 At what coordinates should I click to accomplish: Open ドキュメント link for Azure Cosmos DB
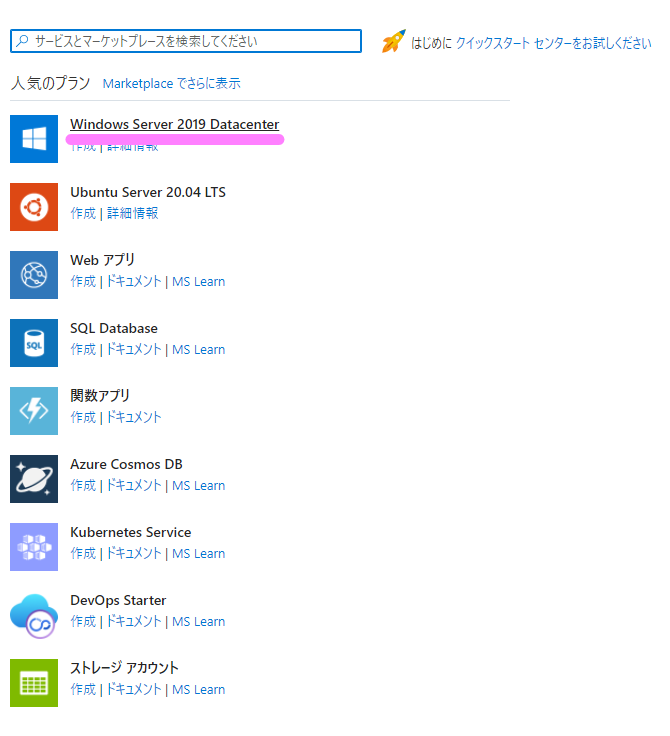coord(134,485)
